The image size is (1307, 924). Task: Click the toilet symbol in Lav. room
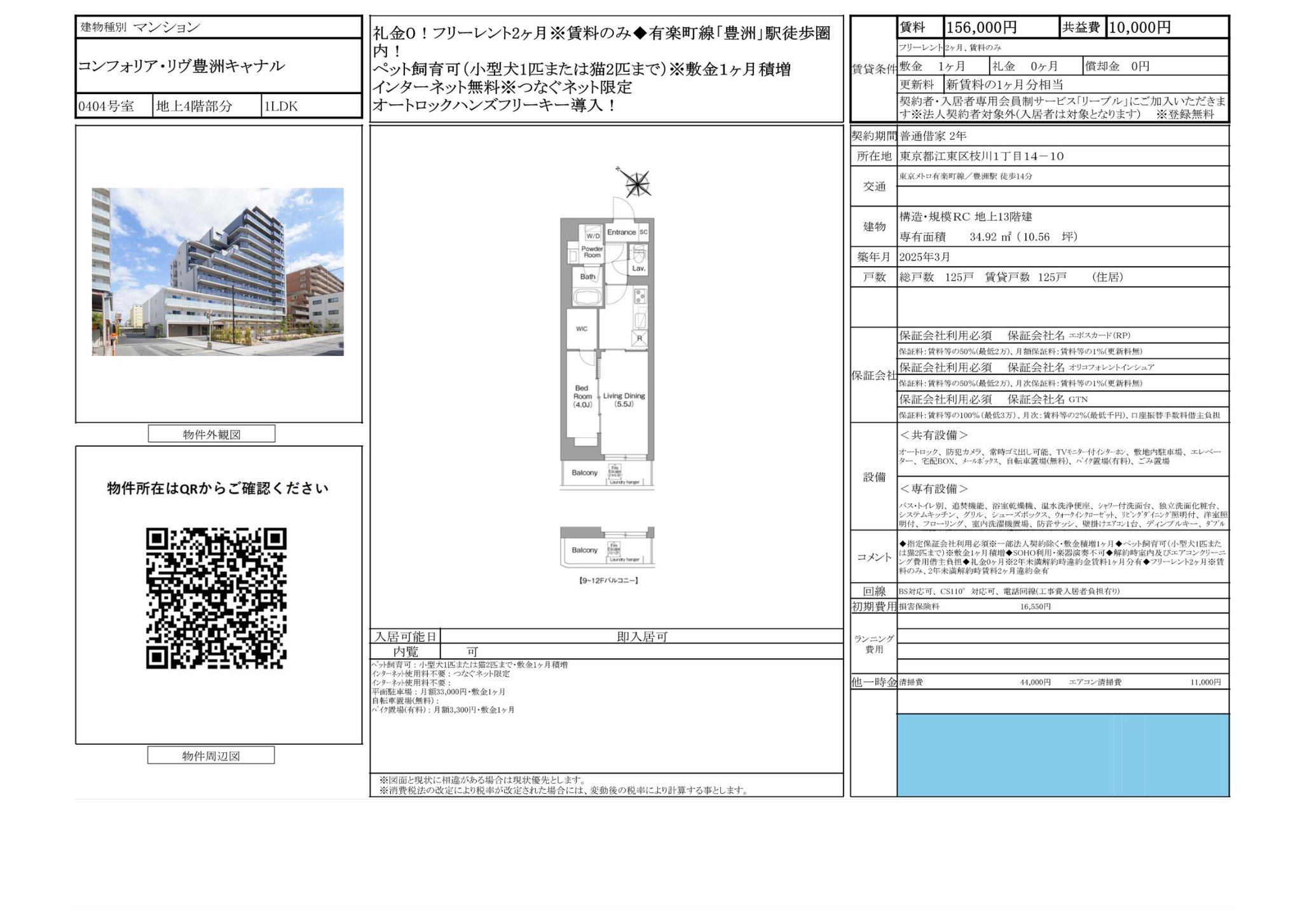pos(639,255)
